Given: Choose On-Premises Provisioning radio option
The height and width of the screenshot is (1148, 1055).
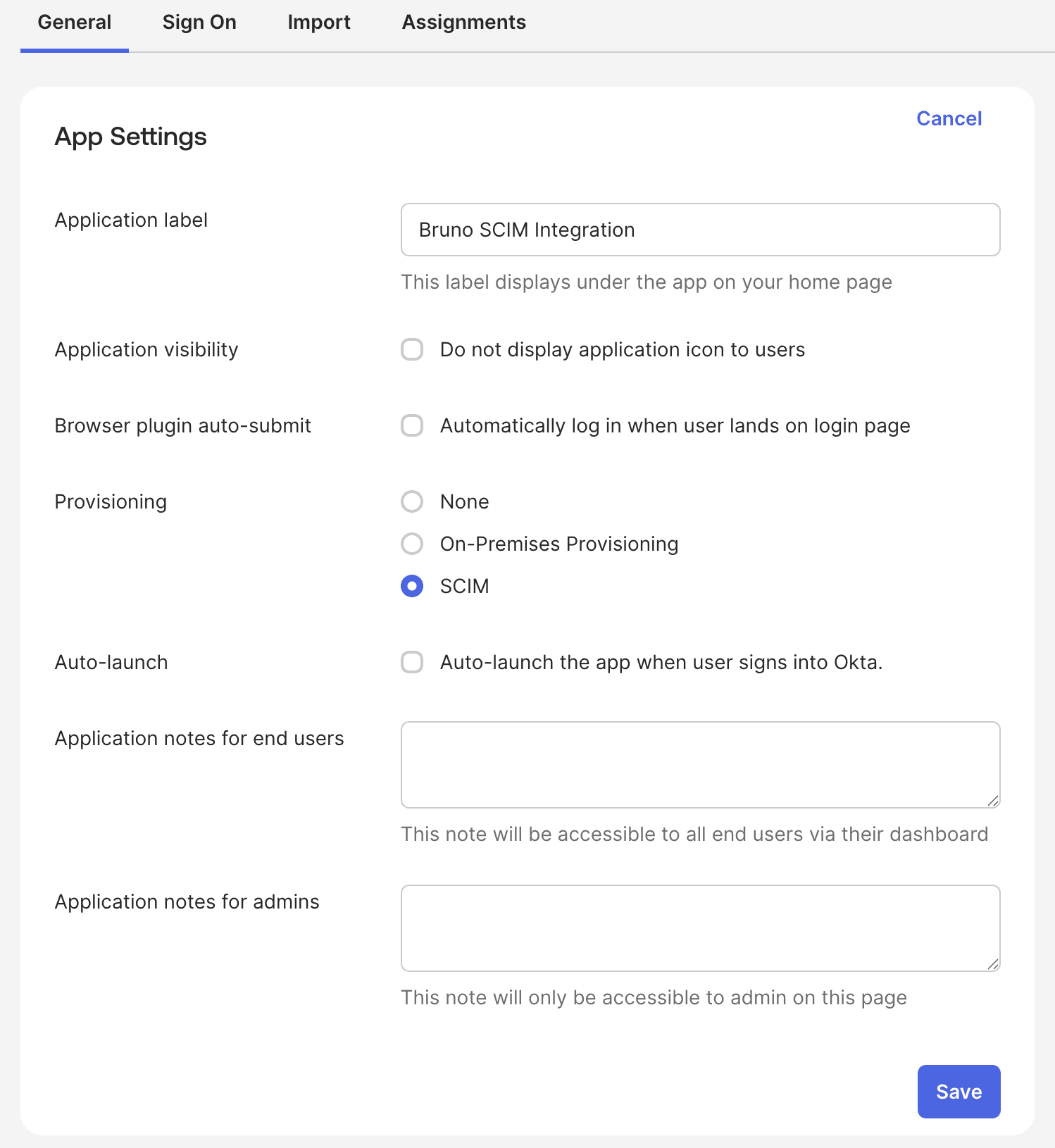Looking at the screenshot, I should click(x=412, y=544).
